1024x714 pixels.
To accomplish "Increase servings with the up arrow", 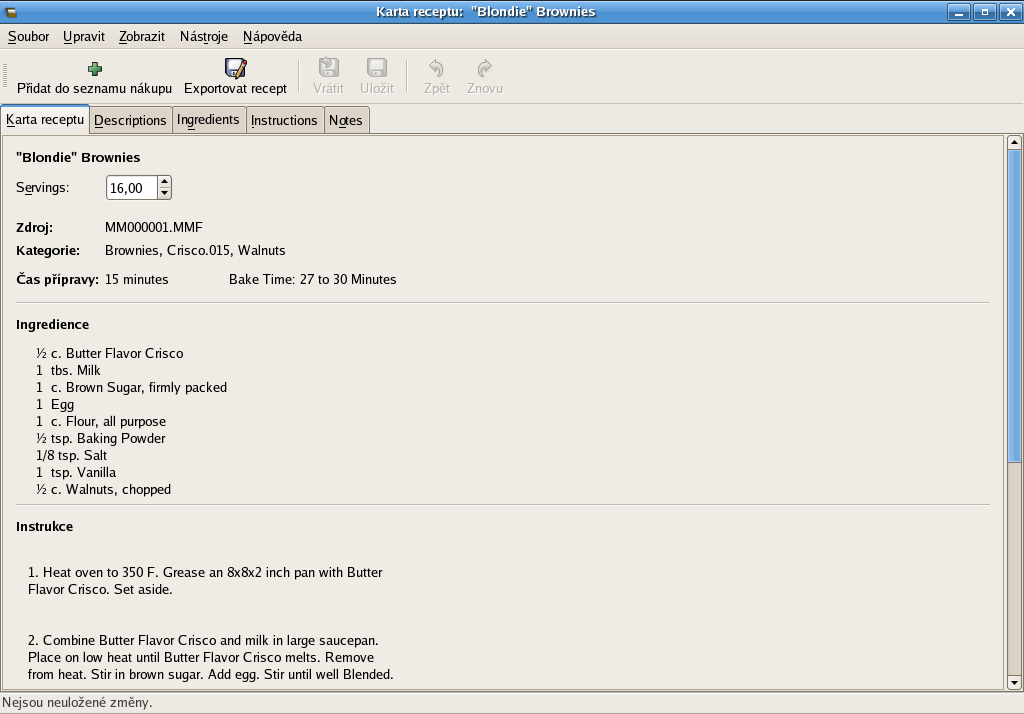I will (x=165, y=182).
